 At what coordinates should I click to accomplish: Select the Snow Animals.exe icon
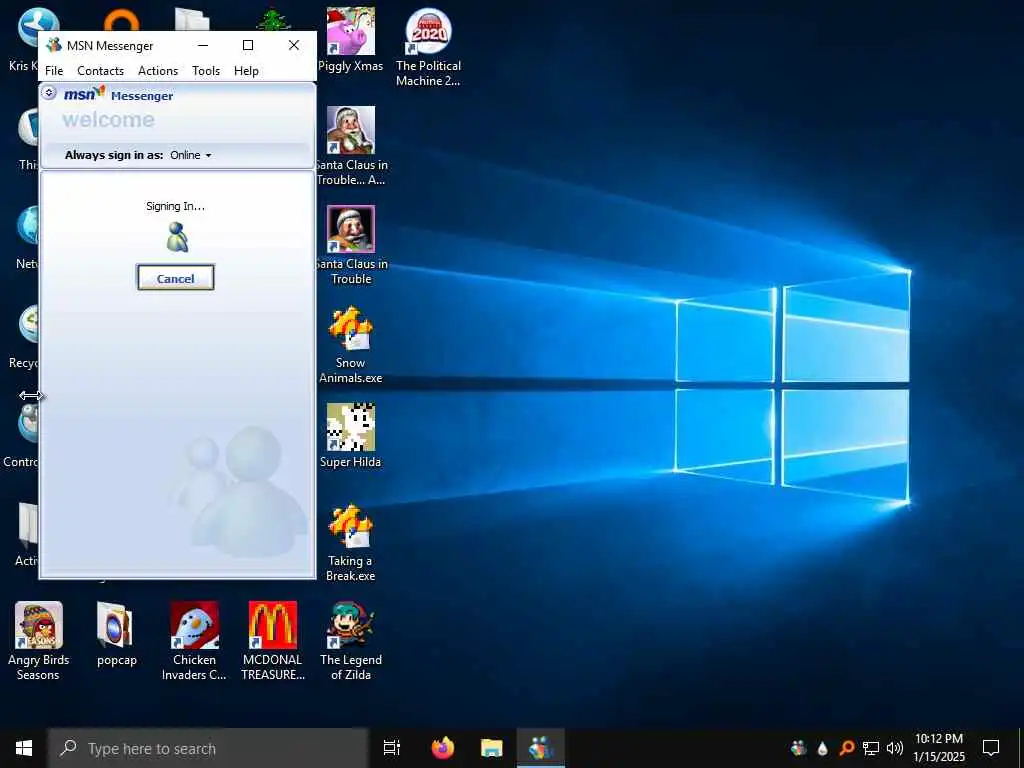point(351,344)
